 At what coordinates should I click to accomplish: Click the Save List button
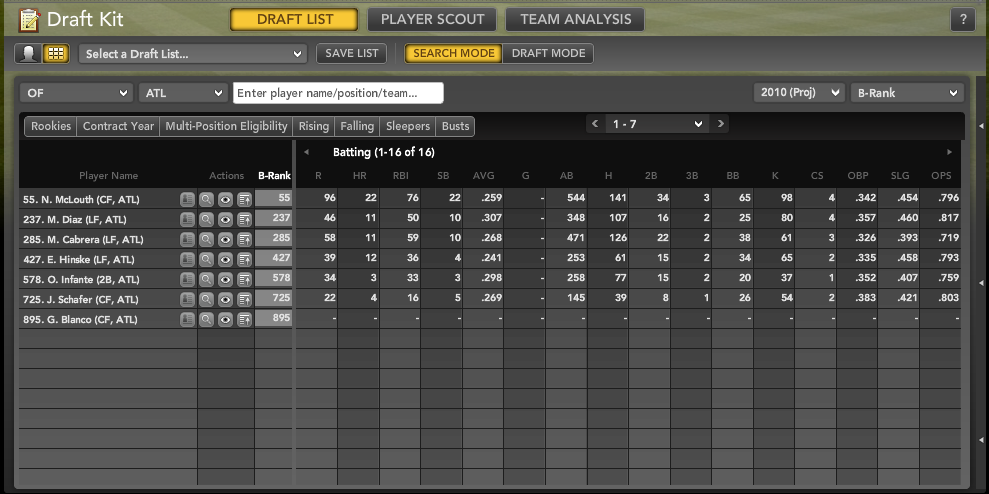(352, 54)
